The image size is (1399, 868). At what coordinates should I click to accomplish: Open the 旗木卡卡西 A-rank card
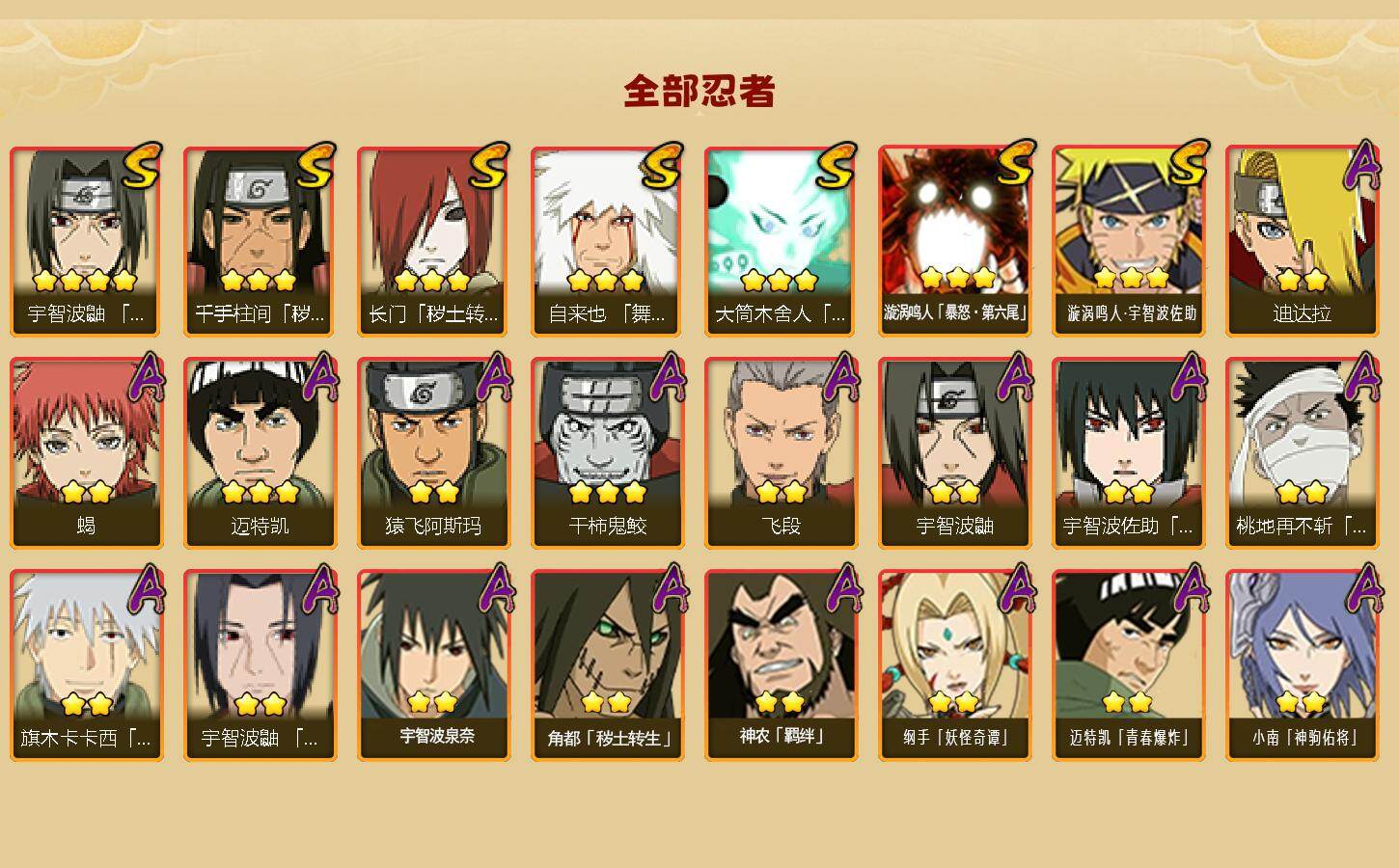click(86, 665)
